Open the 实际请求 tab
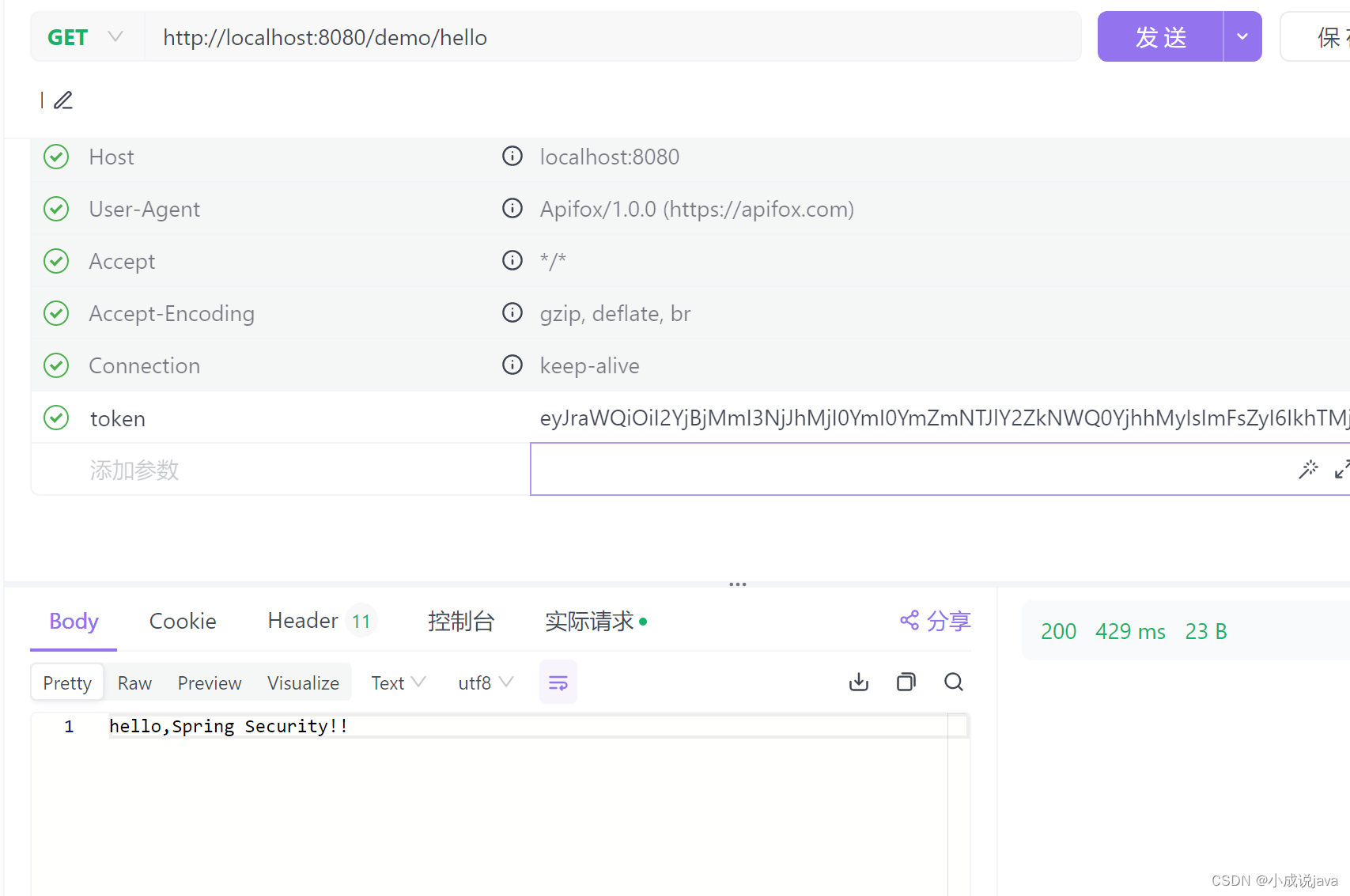This screenshot has height=896, width=1350. [596, 622]
